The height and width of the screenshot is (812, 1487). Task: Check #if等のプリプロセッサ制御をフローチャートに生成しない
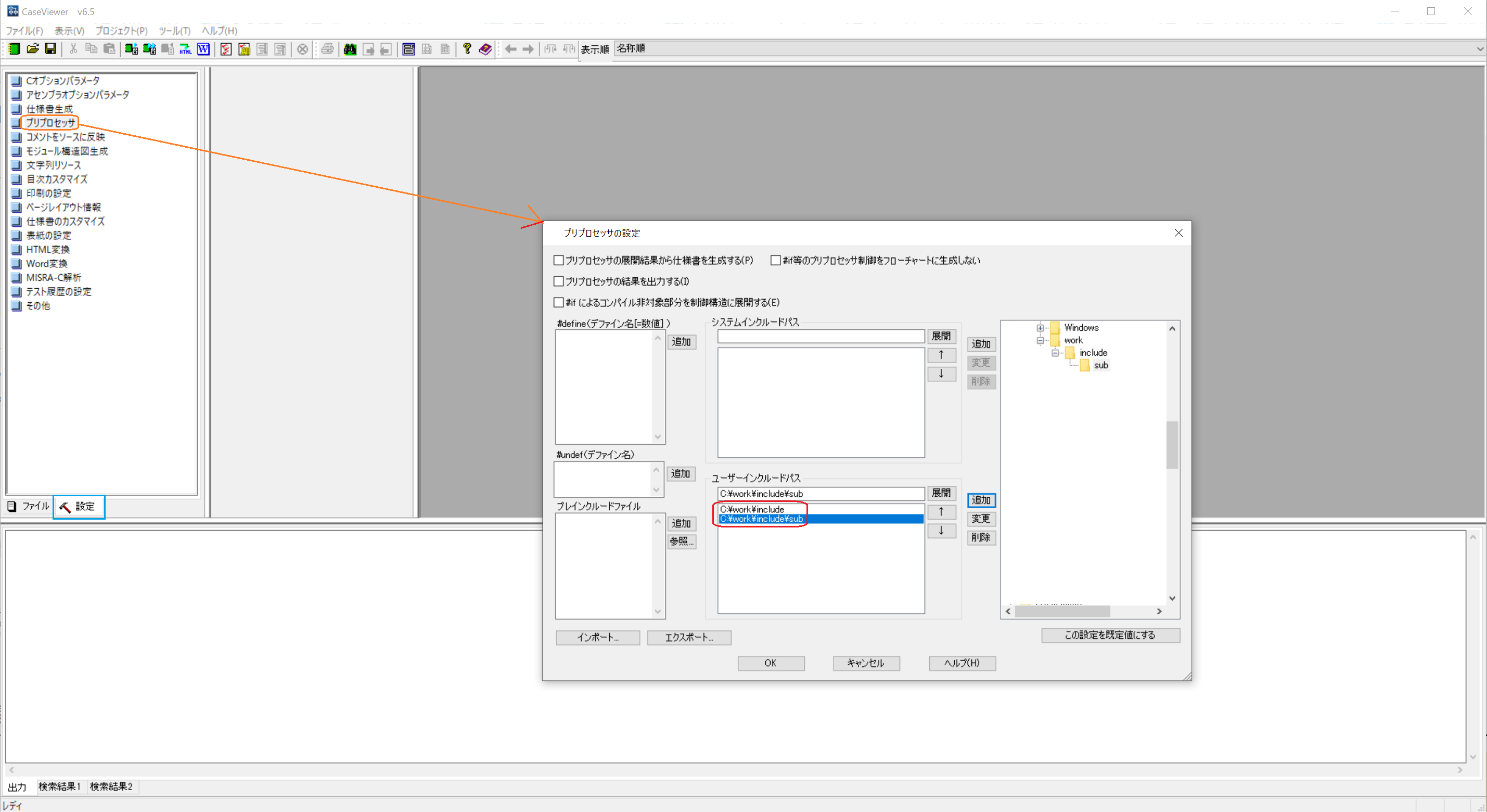[776, 260]
